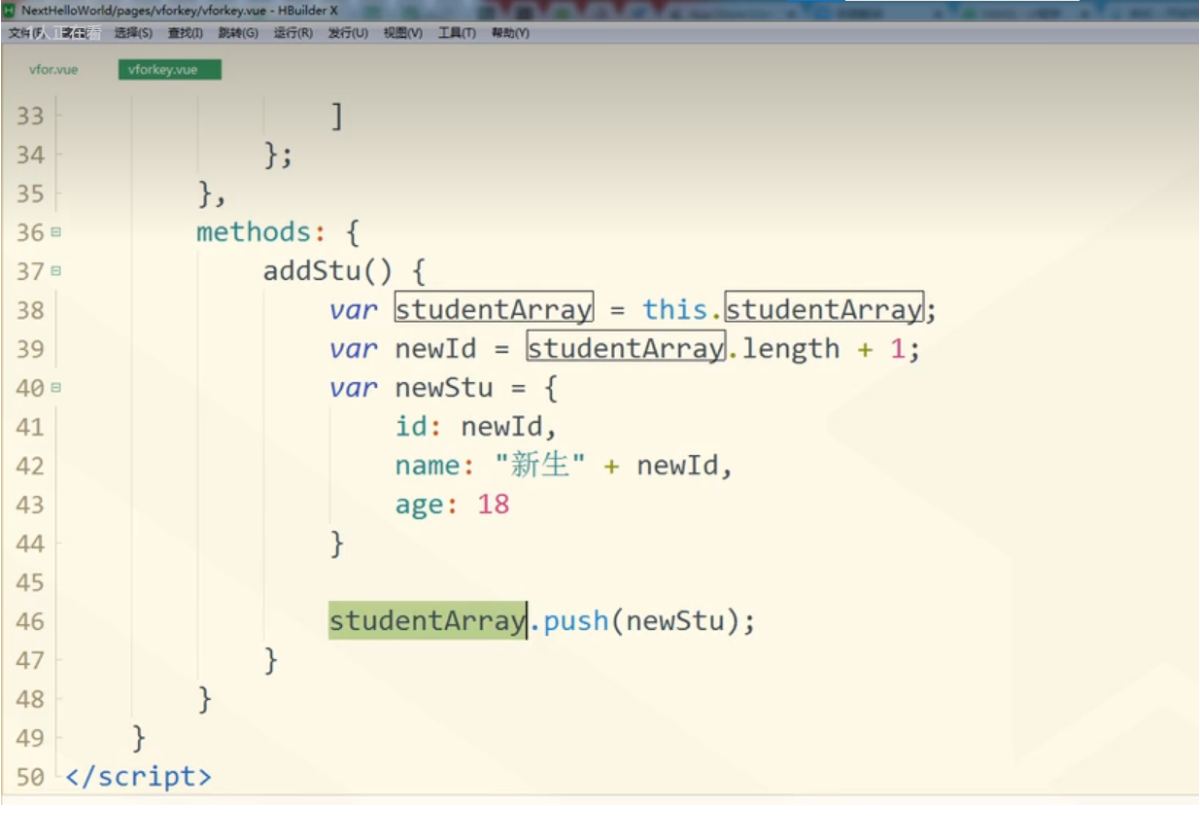Viewport: 1200px width, 827px height.
Task: Click the highlighted studentArray on line 46
Action: click(x=427, y=621)
